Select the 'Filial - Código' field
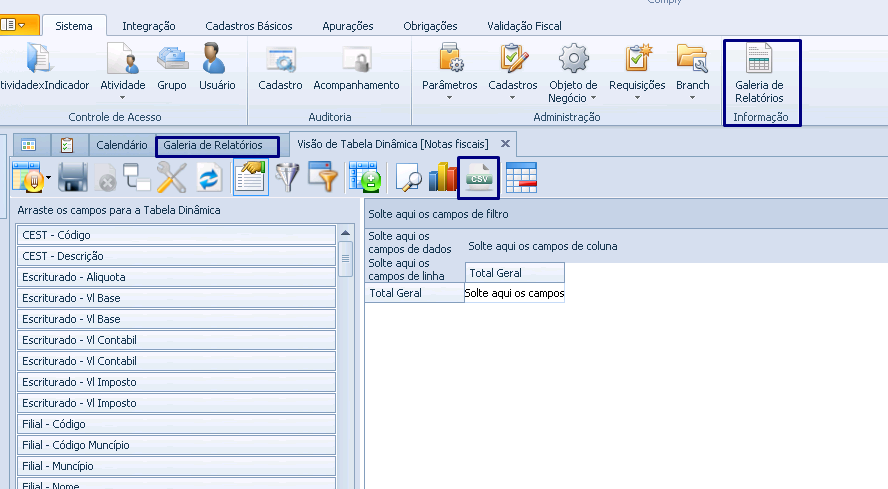This screenshot has height=489, width=888. 176,424
